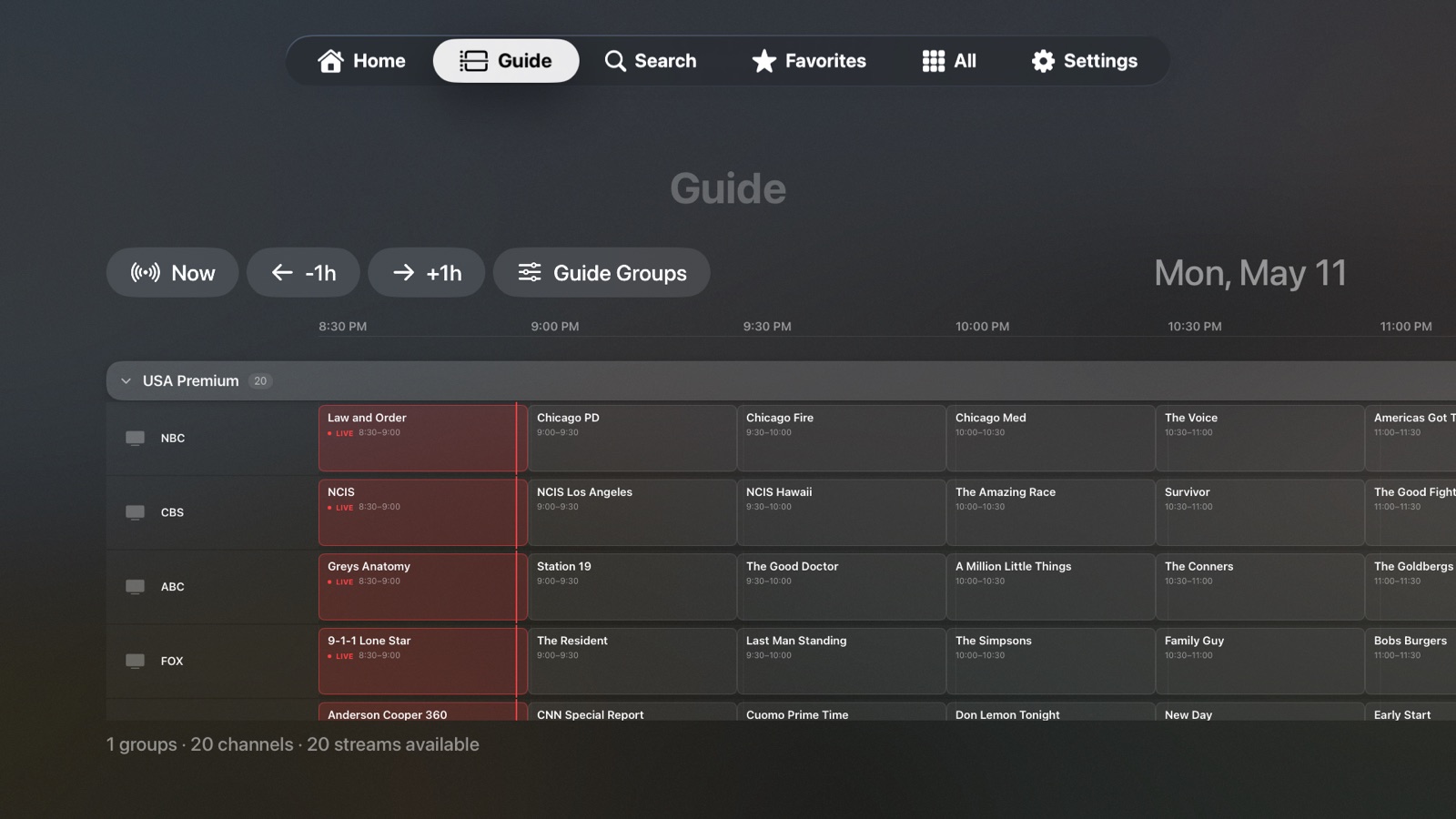Viewport: 1456px width, 819px height.
Task: Click the Mon, May 11 date label
Action: (x=1250, y=273)
